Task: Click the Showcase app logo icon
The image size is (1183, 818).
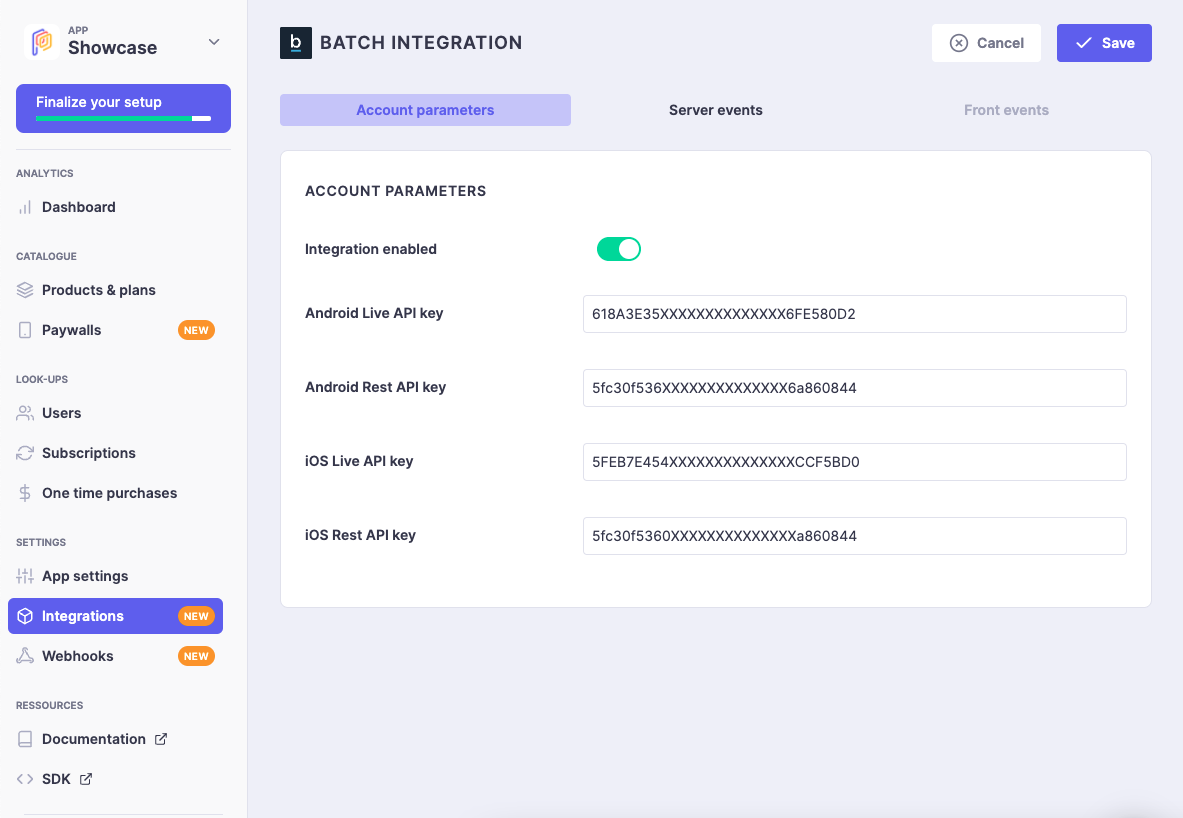Action: pyautogui.click(x=41, y=42)
